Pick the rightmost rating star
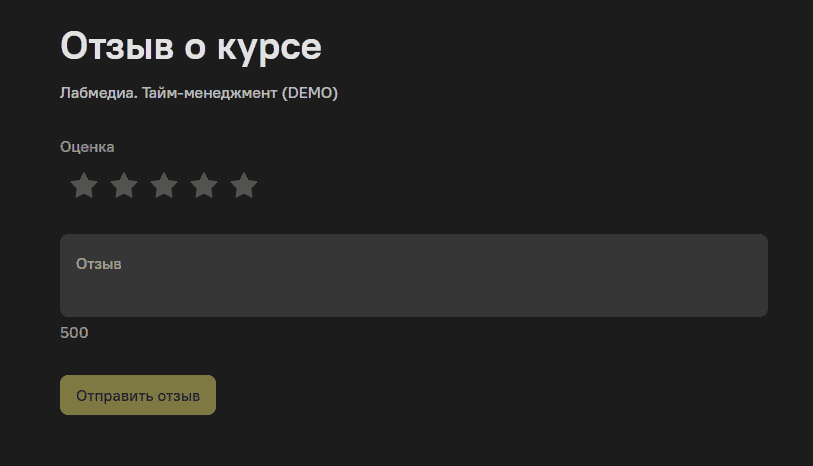The width and height of the screenshot is (813, 466). coord(244,185)
